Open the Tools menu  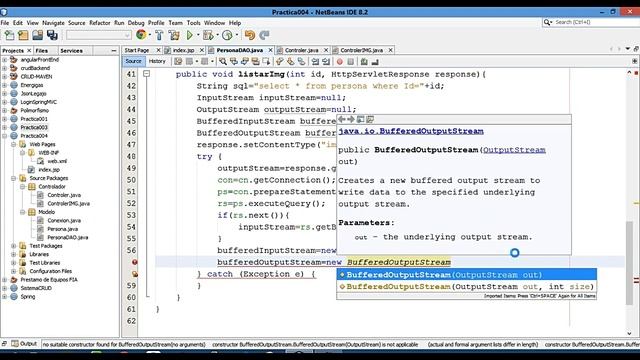click(x=193, y=23)
